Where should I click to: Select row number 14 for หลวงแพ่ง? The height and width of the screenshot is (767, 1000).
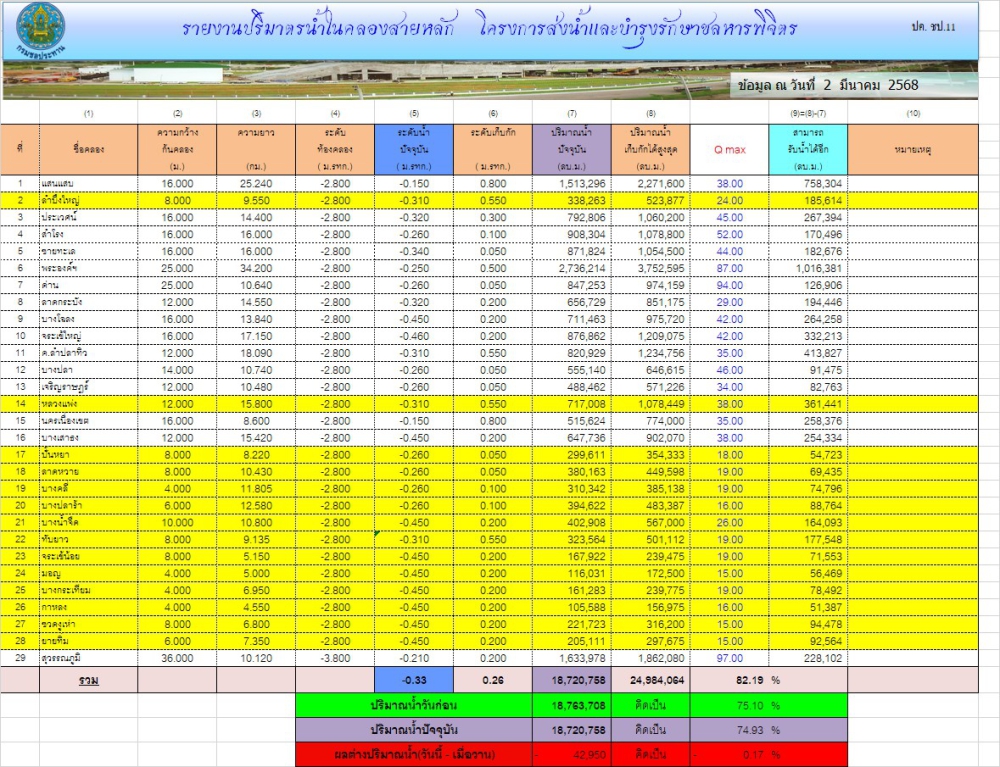click(20, 404)
